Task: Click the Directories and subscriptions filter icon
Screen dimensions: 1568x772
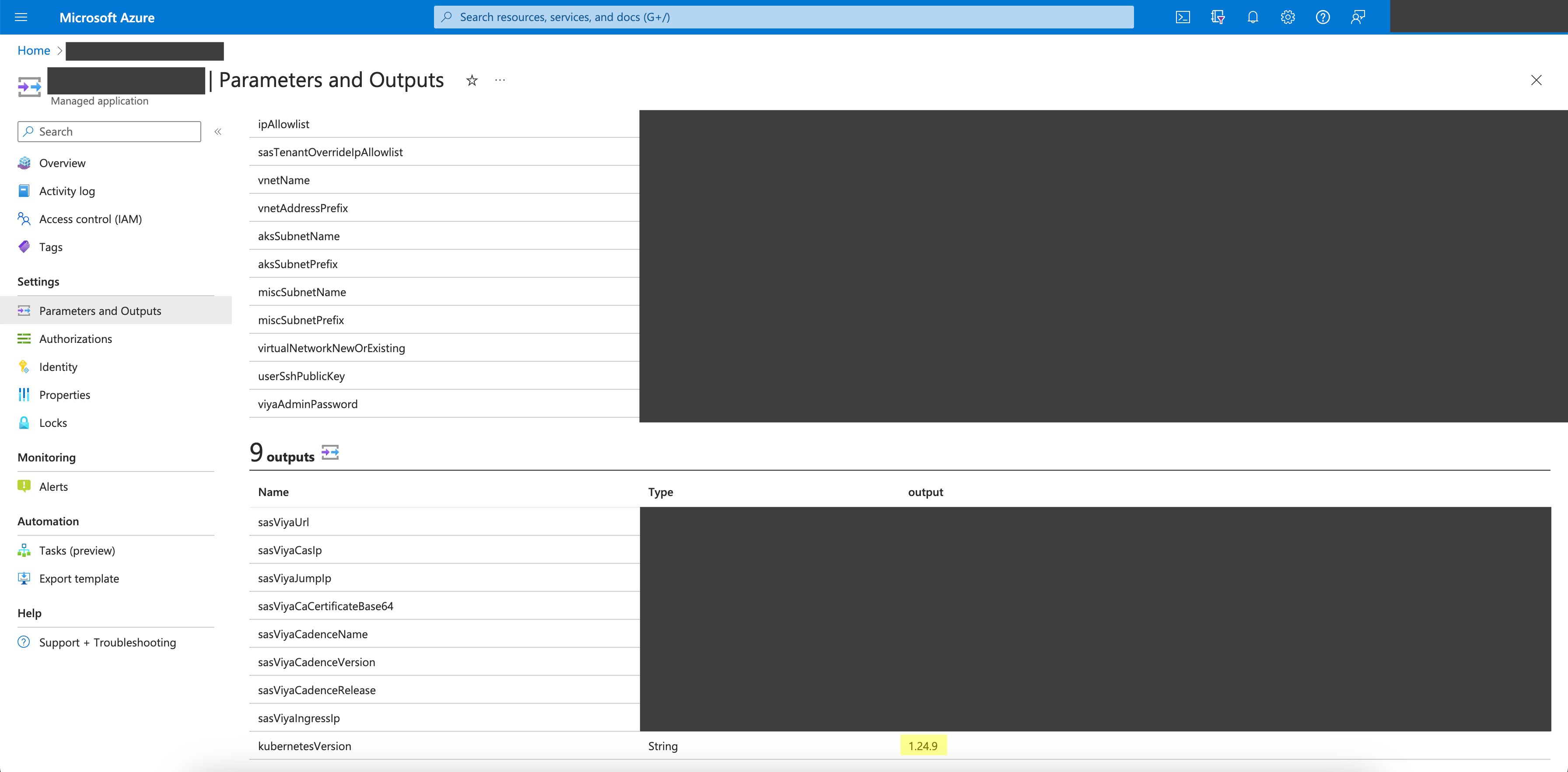Action: (x=1218, y=17)
